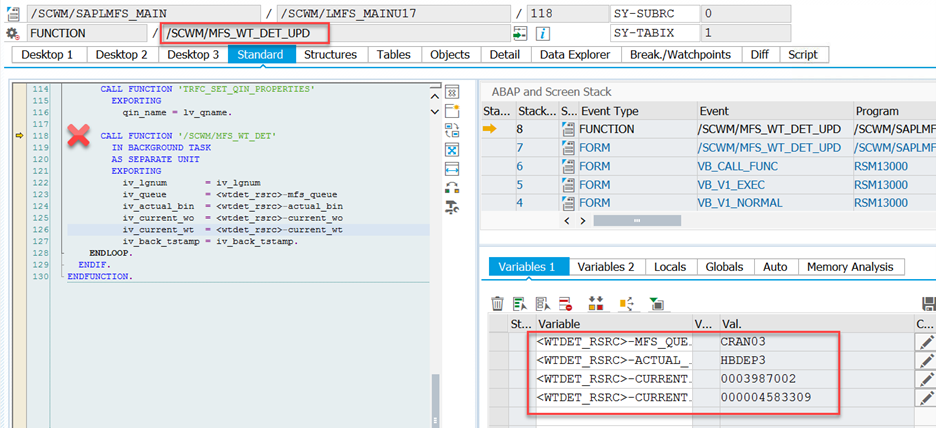Click the pencil edit icon for 000004583309 row
Image resolution: width=936 pixels, height=428 pixels.
(x=926, y=398)
